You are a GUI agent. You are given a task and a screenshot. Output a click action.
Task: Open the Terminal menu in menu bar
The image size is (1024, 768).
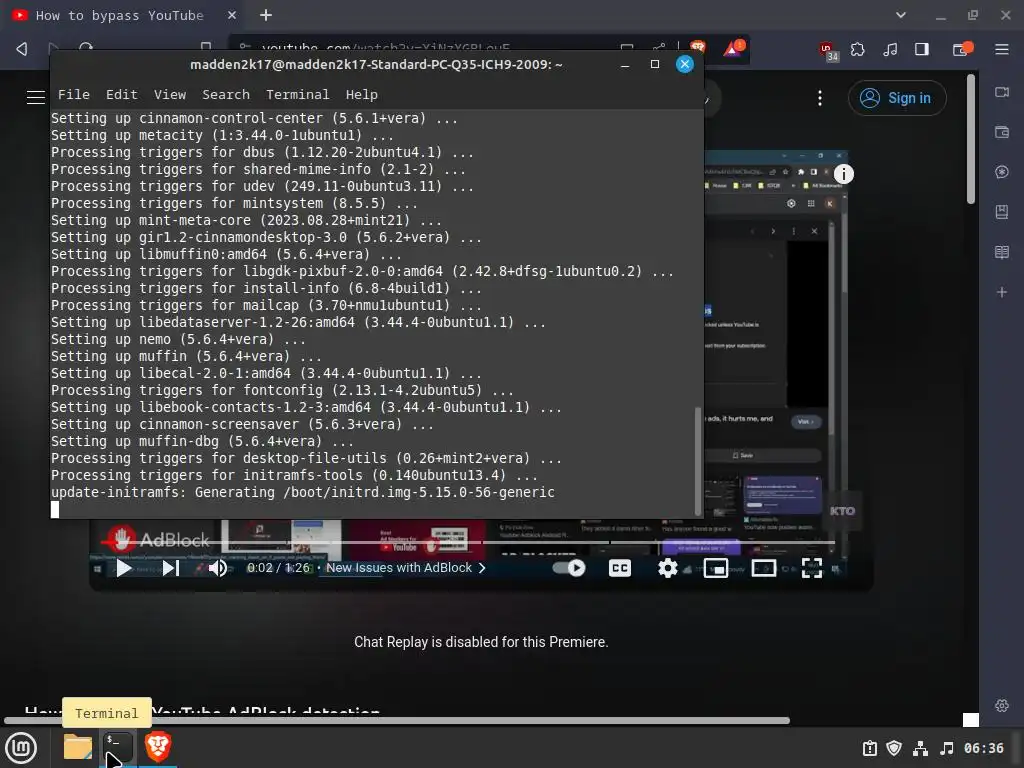(x=297, y=95)
